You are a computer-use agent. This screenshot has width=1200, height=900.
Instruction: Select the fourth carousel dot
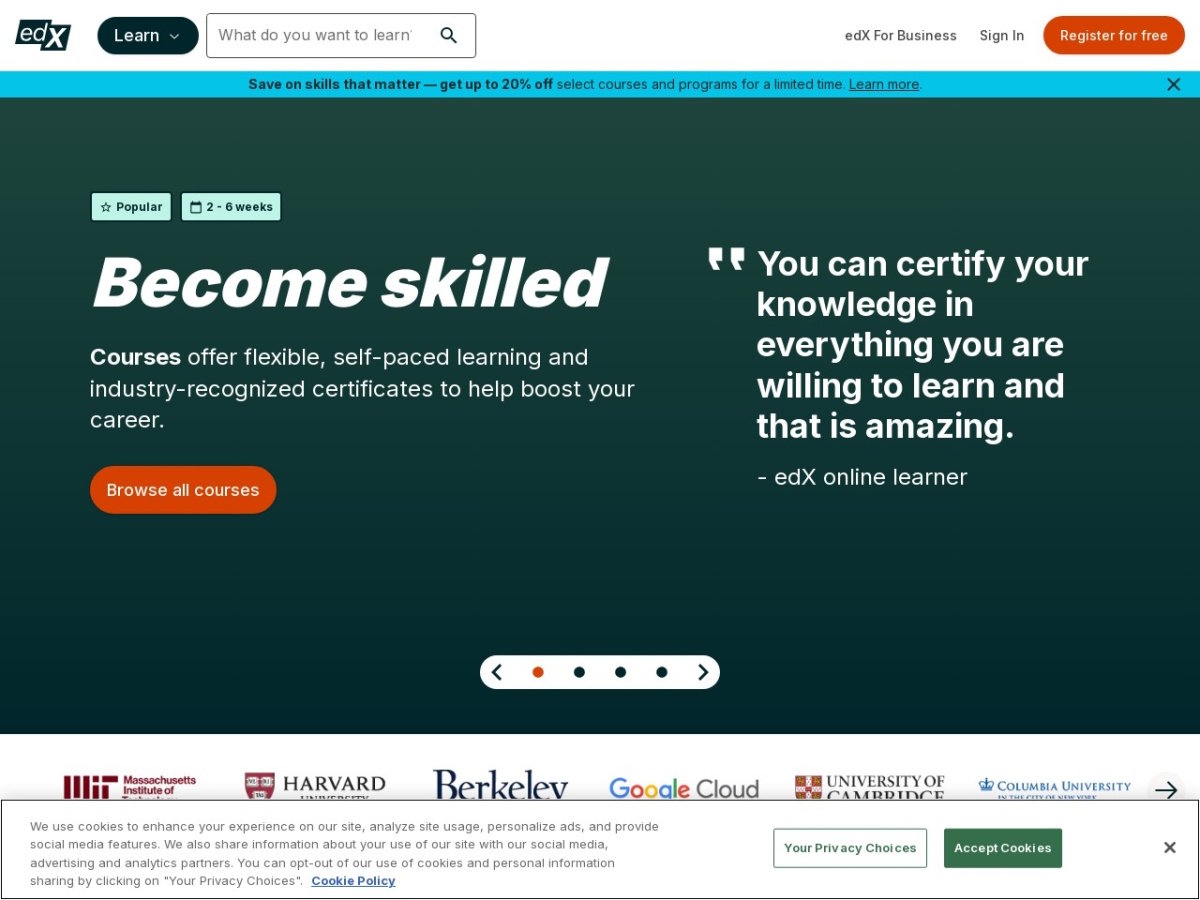pos(661,672)
